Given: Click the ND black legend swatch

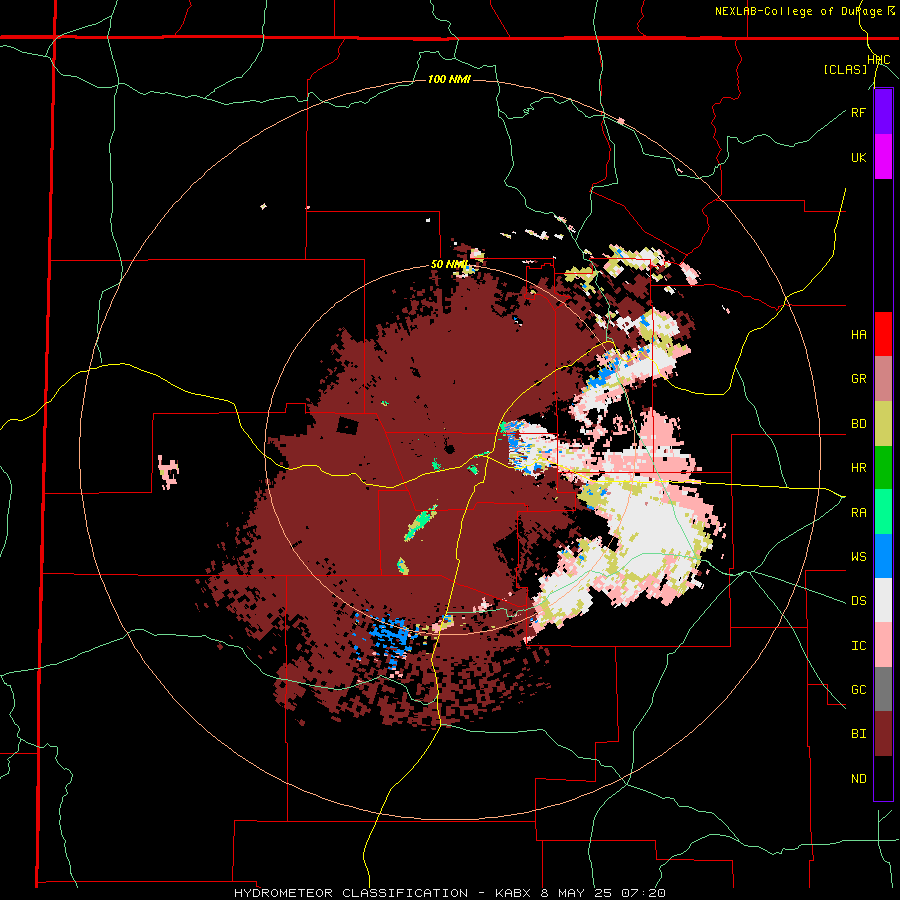Looking at the screenshot, I should 883,778.
